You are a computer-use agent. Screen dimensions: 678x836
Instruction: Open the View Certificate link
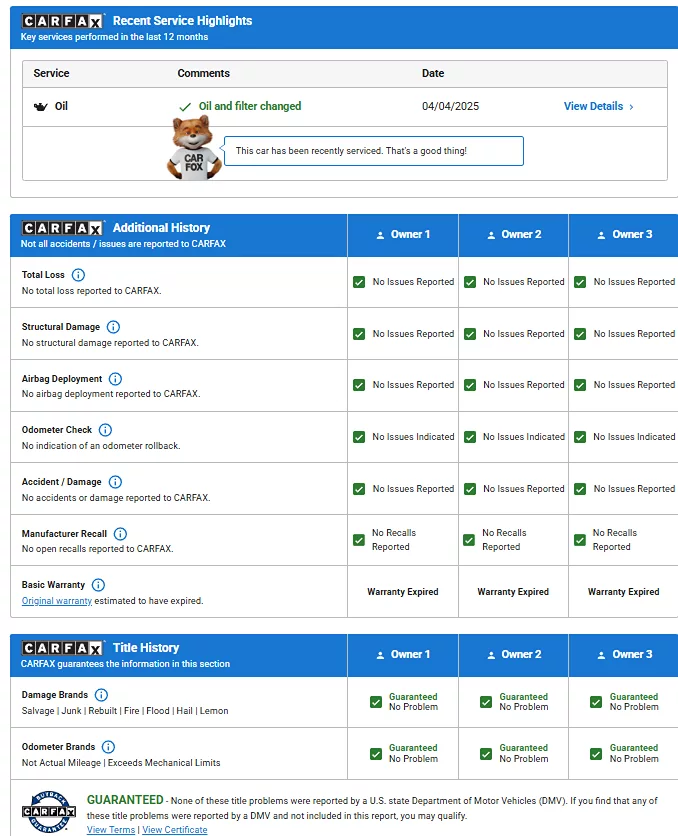click(x=175, y=830)
